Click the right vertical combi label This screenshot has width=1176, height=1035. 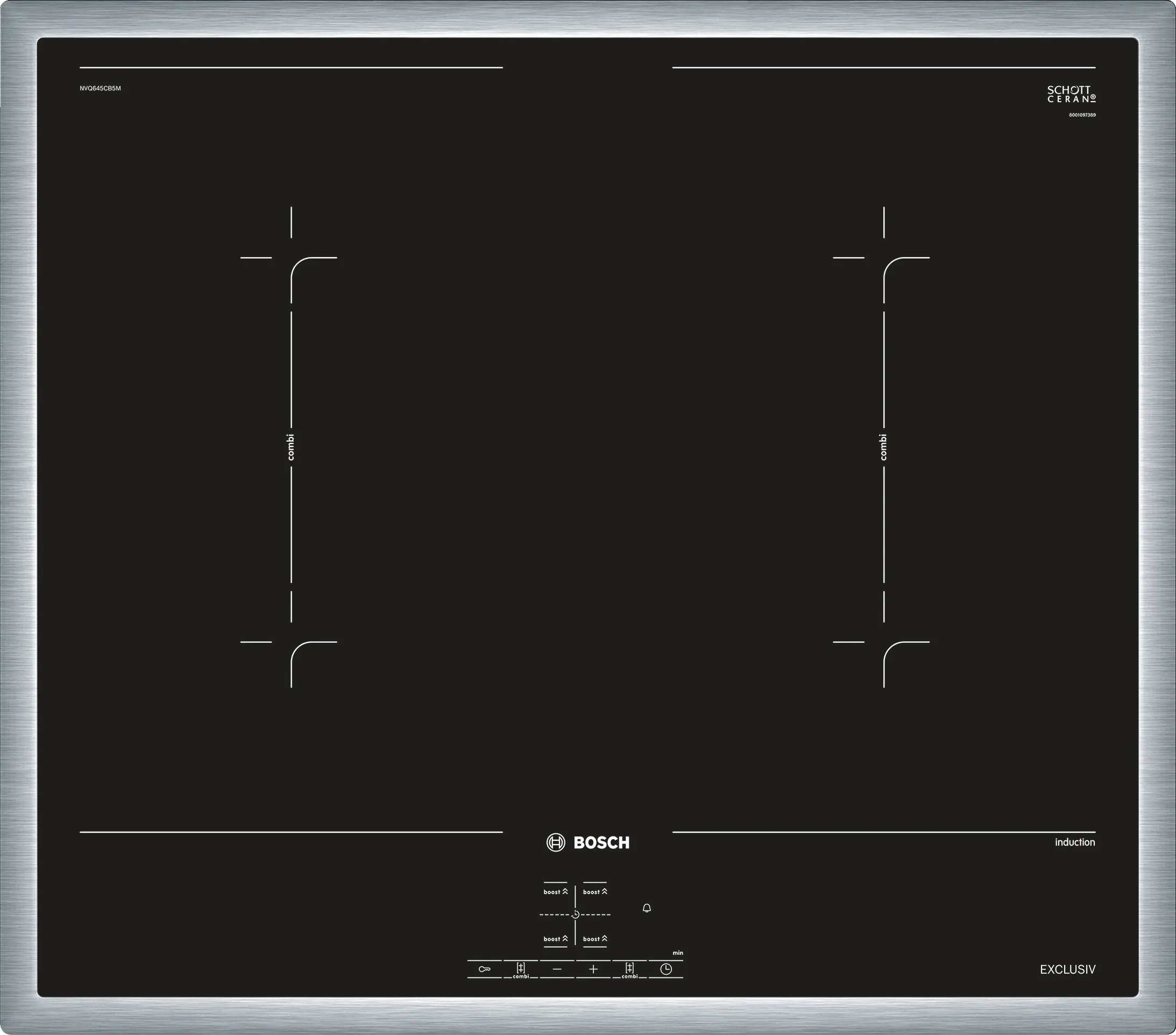(884, 447)
